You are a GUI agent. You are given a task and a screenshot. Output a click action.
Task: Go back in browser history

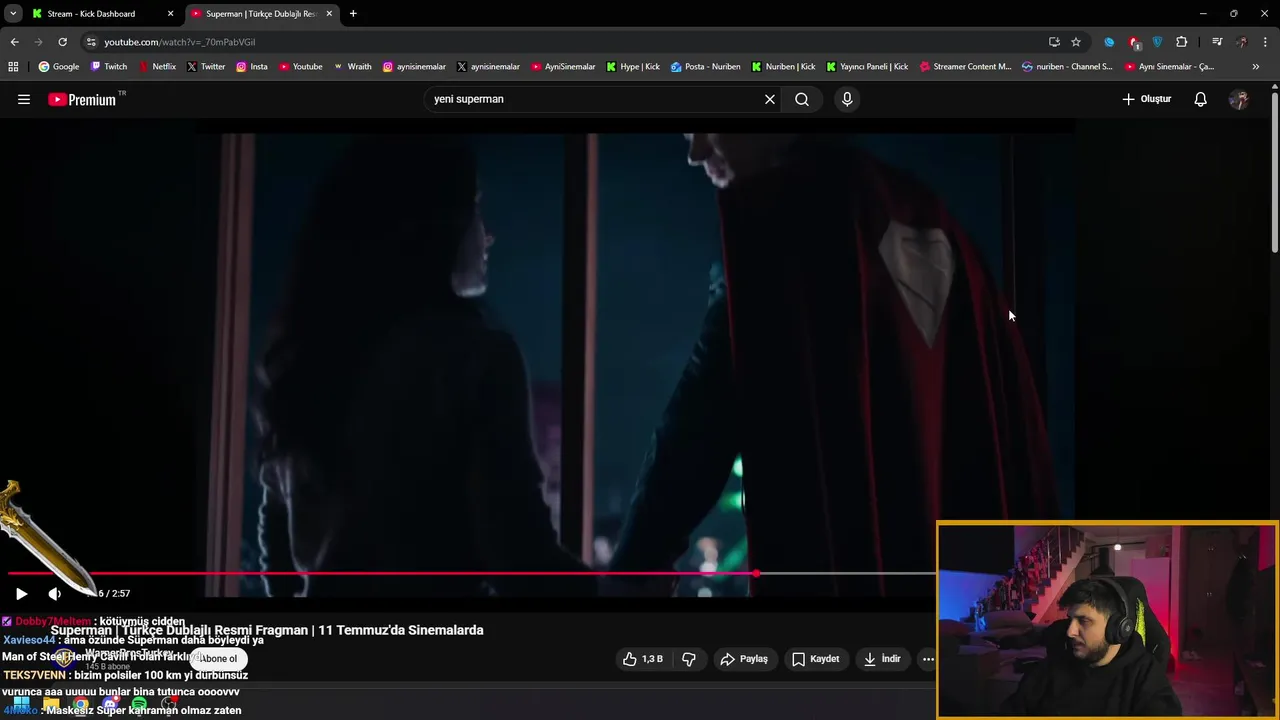pos(14,42)
